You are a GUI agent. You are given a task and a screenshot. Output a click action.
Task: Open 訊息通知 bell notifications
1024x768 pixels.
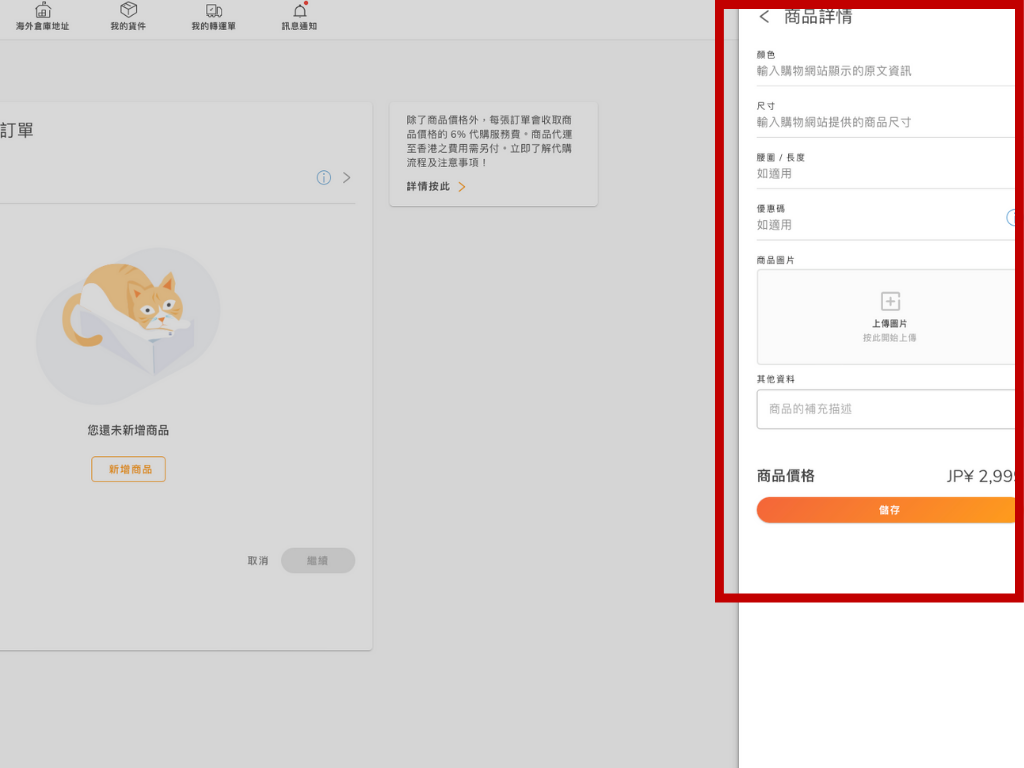299,11
